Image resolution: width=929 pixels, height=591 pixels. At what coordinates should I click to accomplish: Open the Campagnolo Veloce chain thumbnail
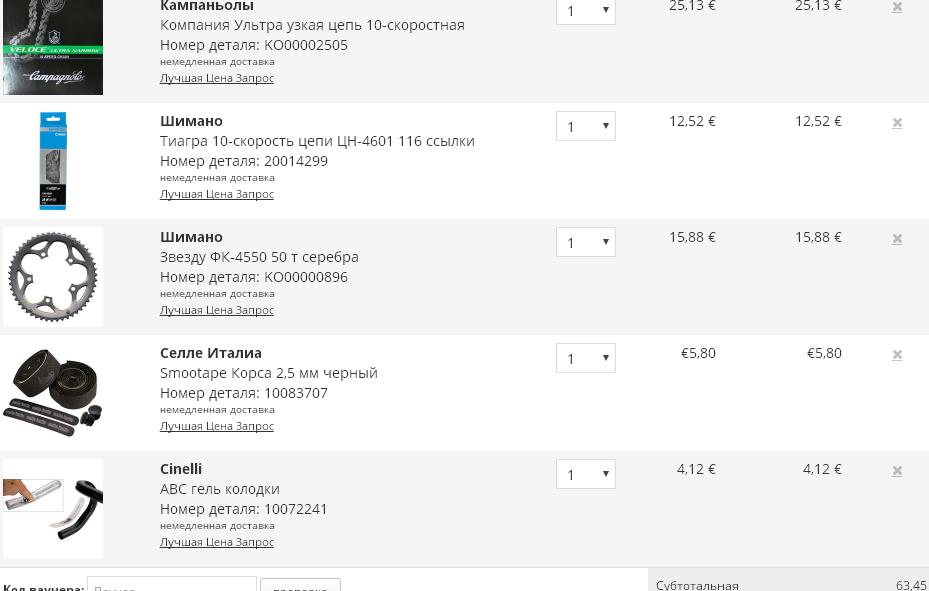coord(53,48)
